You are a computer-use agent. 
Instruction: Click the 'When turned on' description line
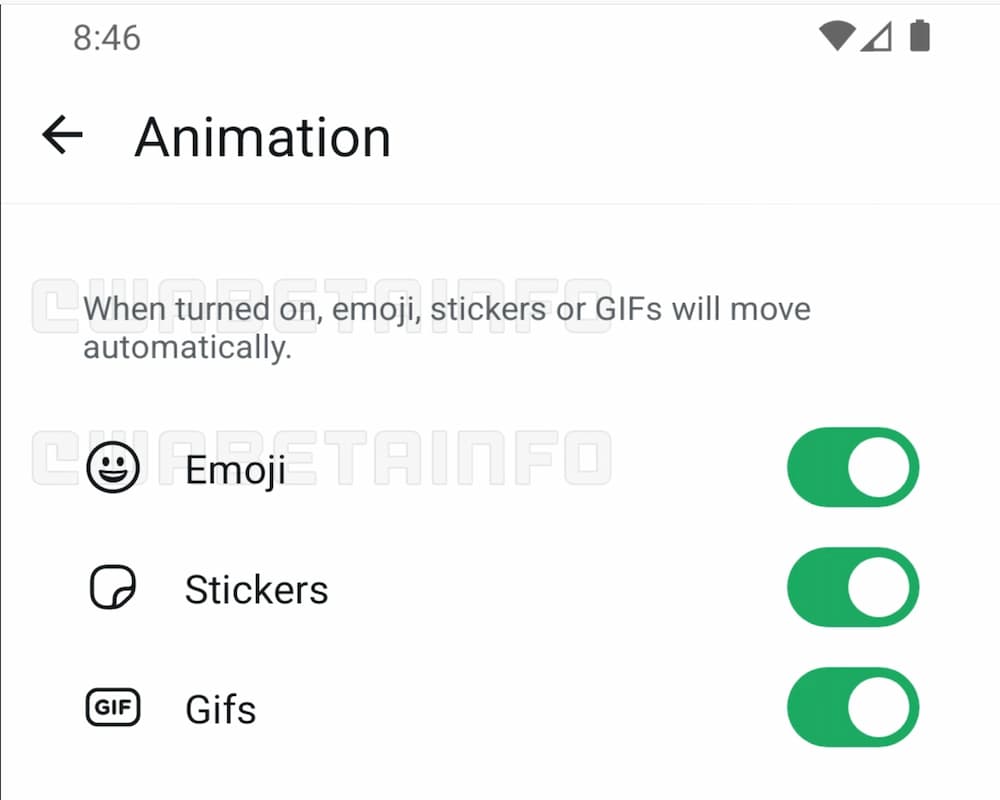[x=446, y=308]
